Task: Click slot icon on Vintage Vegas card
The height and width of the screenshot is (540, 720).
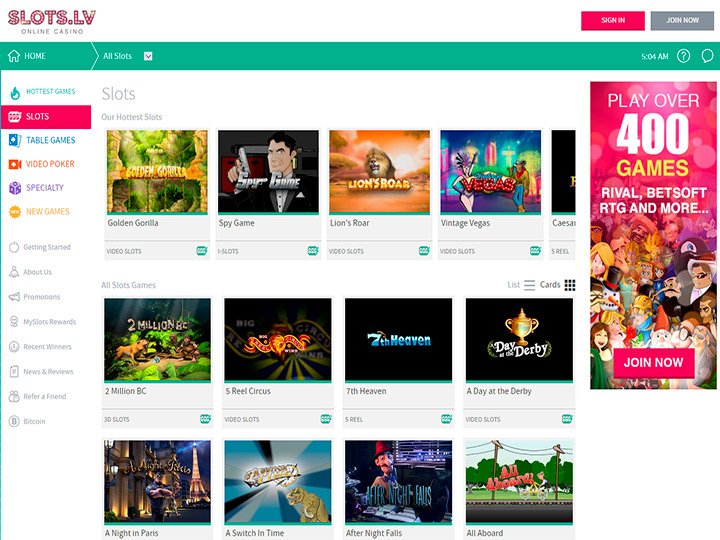Action: 535,251
